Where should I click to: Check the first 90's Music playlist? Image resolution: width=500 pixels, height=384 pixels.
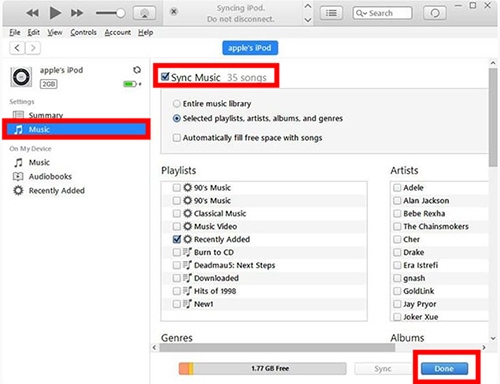(177, 188)
